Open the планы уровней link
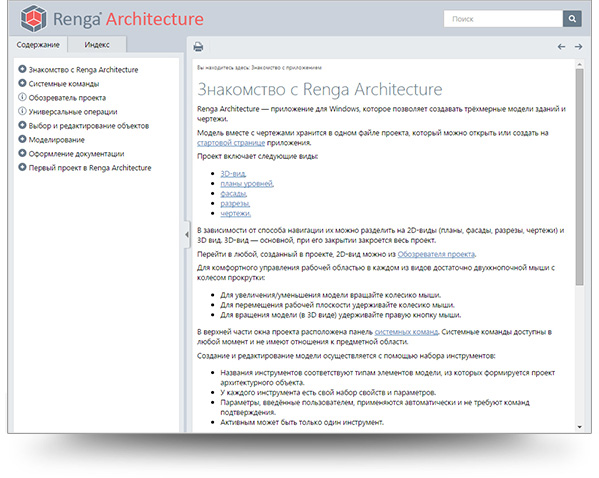599x478 pixels. point(247,184)
